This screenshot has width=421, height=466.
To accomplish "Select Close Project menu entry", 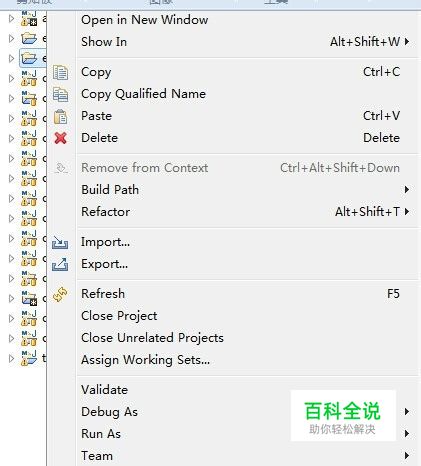I will 119,316.
